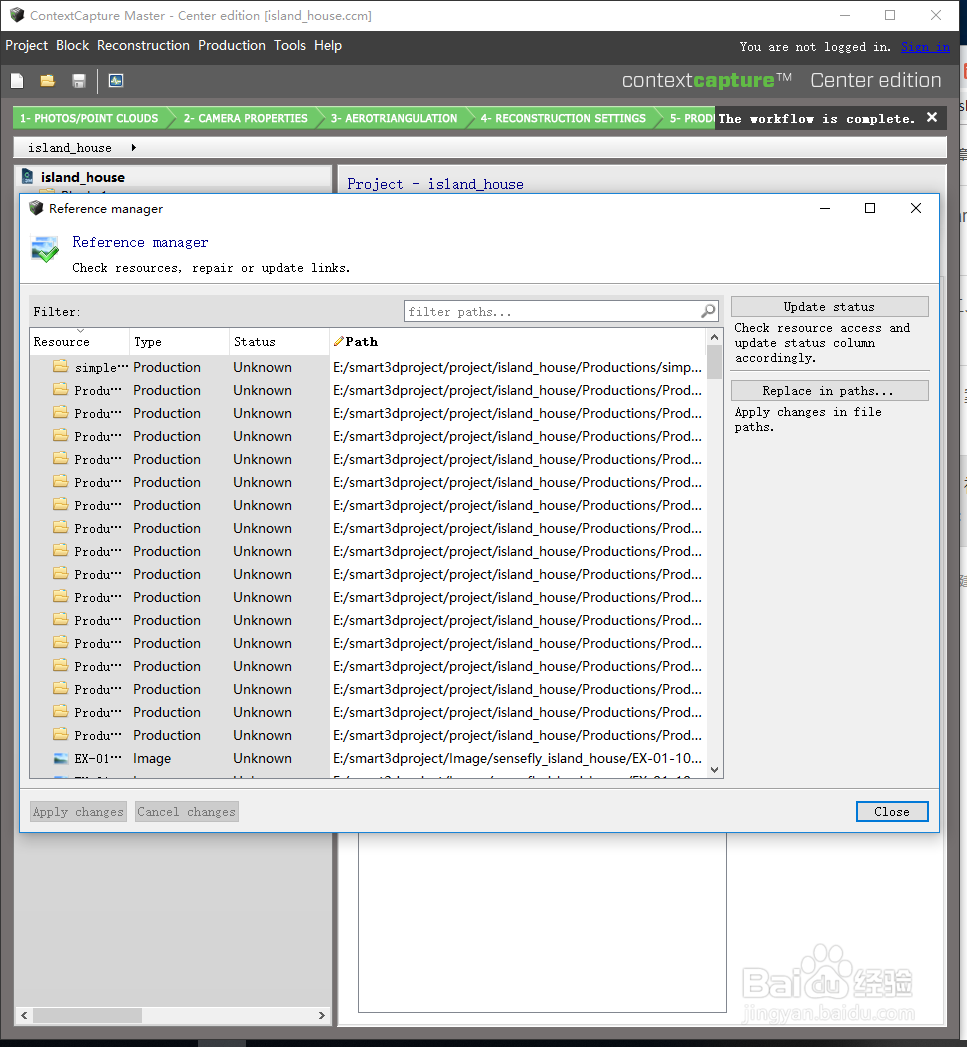Maximize the Reference manager dialog
Screen dimensions: 967x1047
pyautogui.click(x=869, y=208)
